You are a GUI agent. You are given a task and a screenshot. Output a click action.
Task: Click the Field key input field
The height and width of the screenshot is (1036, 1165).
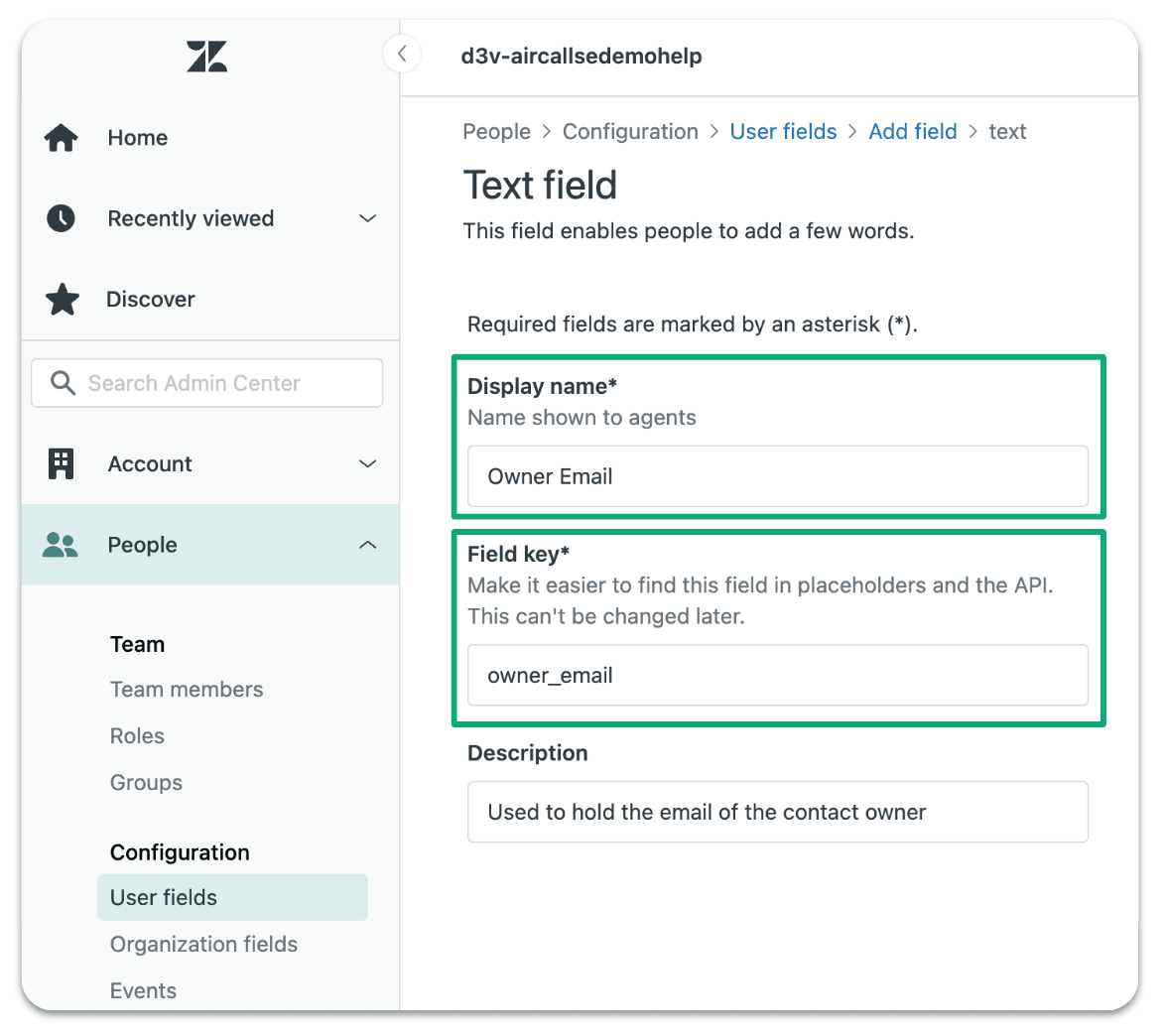tap(777, 676)
